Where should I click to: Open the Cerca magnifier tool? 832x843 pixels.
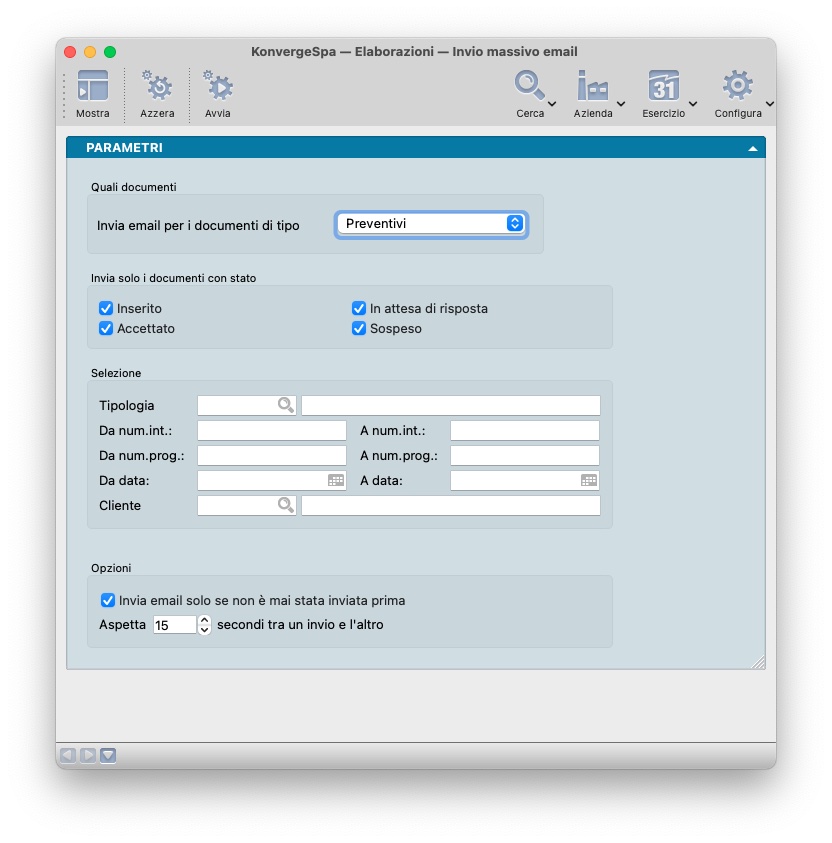tap(530, 88)
